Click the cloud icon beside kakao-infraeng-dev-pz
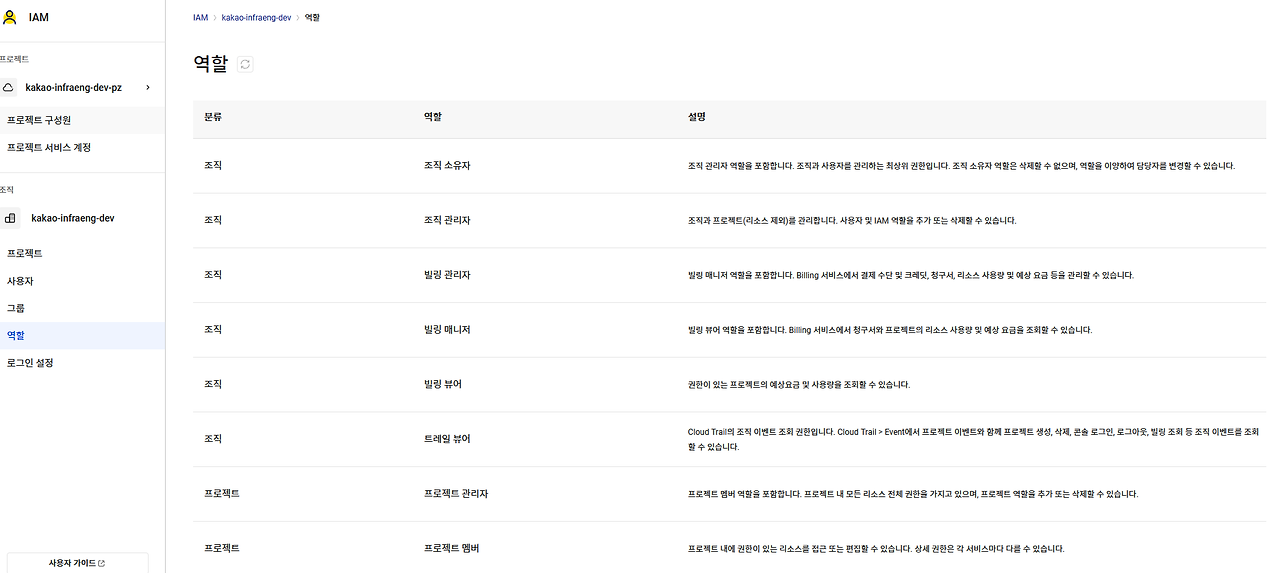The width and height of the screenshot is (1280, 573). 9,87
